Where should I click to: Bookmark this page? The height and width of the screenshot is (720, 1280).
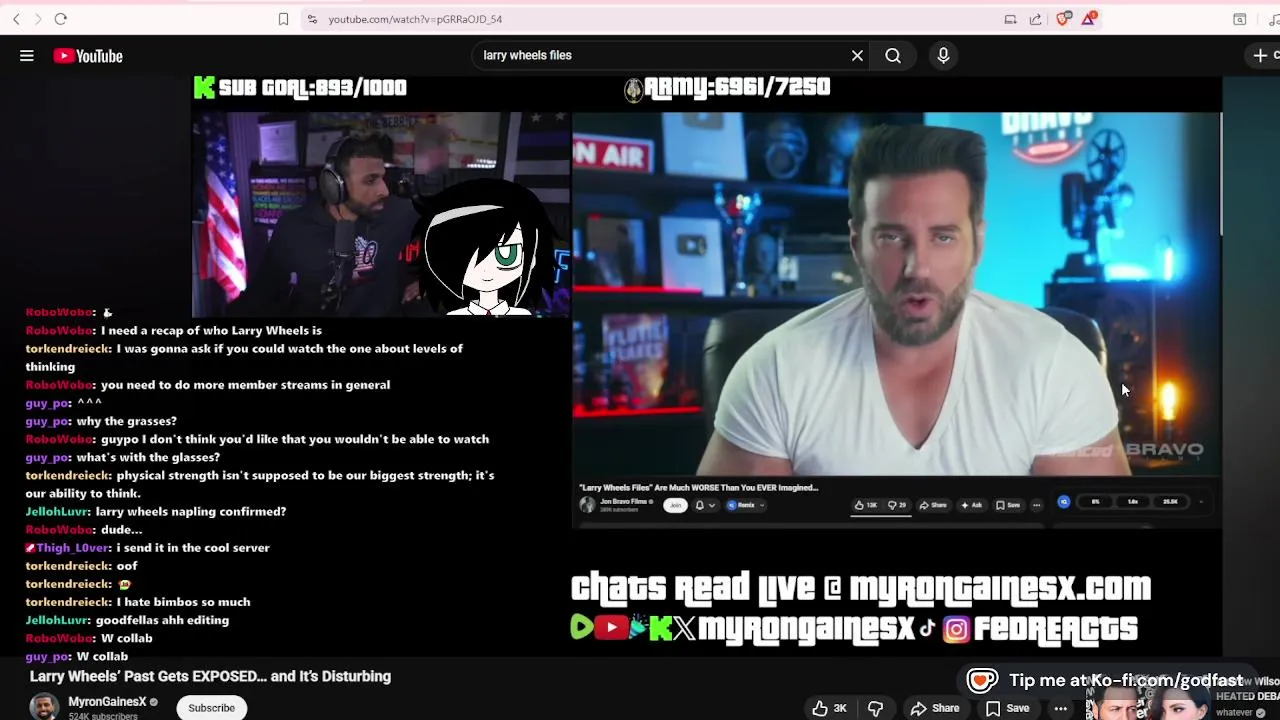(283, 19)
